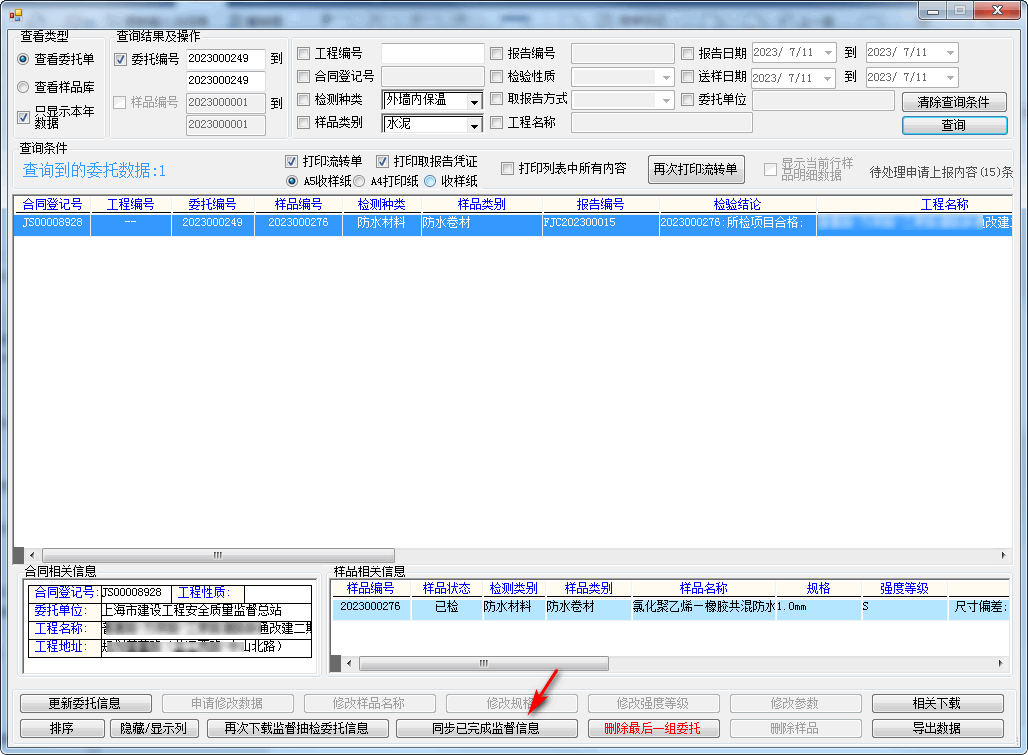Click the main table's right scroll arrow

pos(1005,555)
